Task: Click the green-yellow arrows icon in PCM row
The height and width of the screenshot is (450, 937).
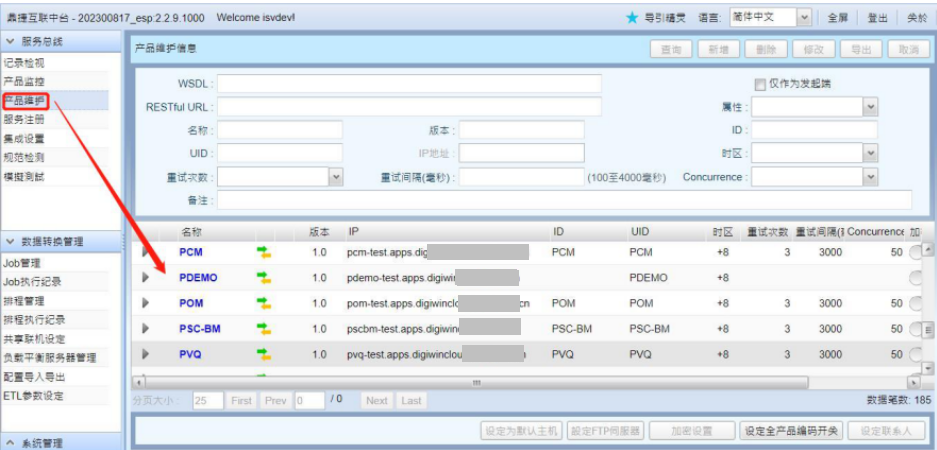Action: click(264, 252)
